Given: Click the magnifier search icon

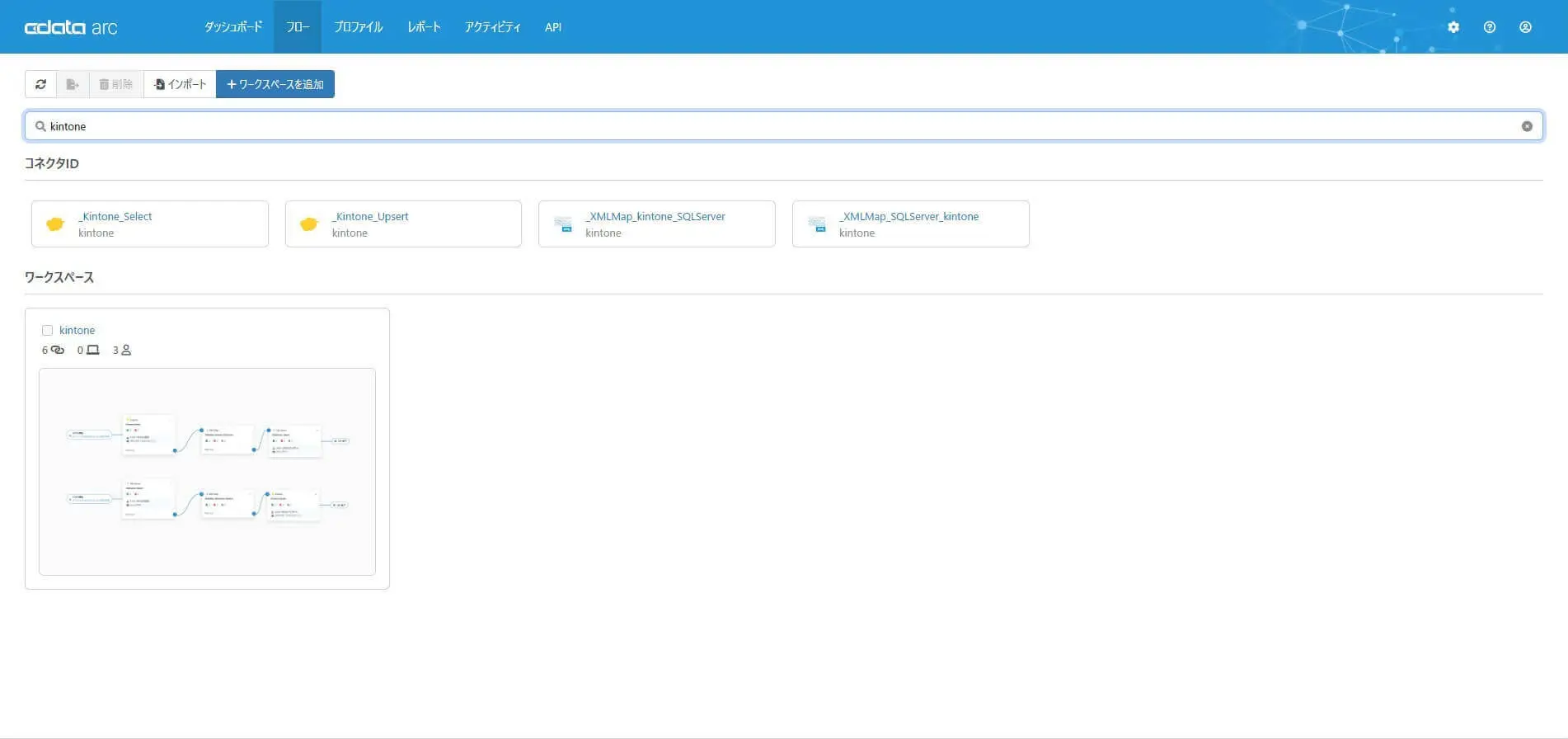Looking at the screenshot, I should (x=40, y=126).
